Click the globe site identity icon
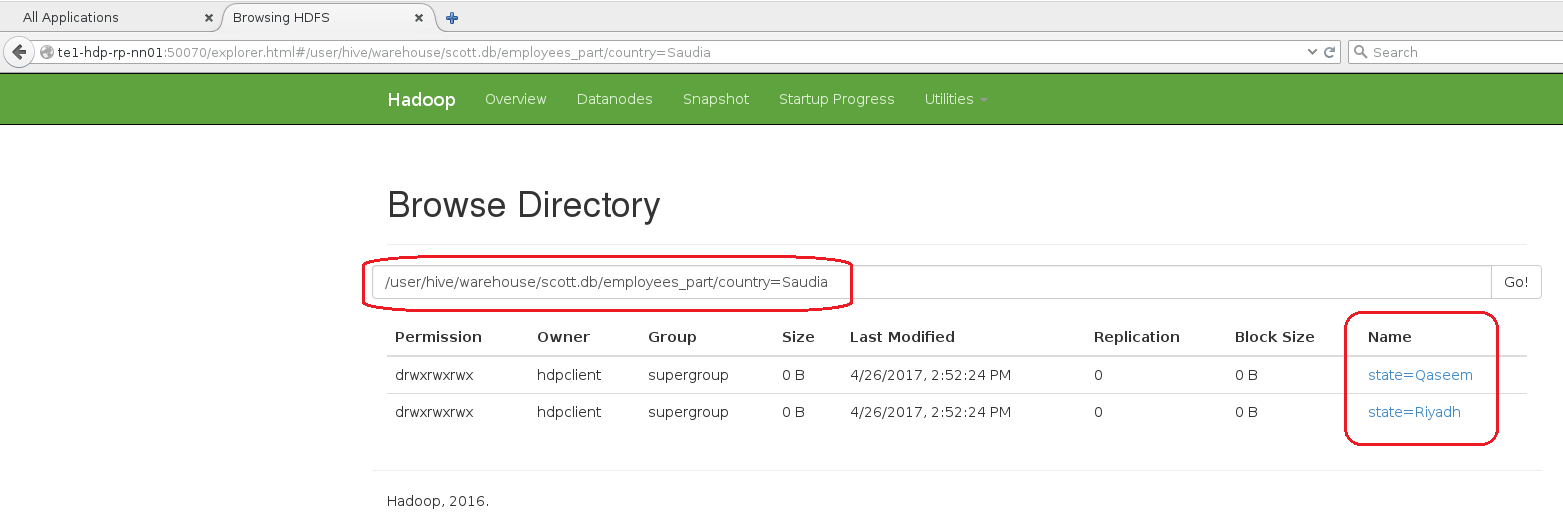The height and width of the screenshot is (516, 1563). pos(47,52)
